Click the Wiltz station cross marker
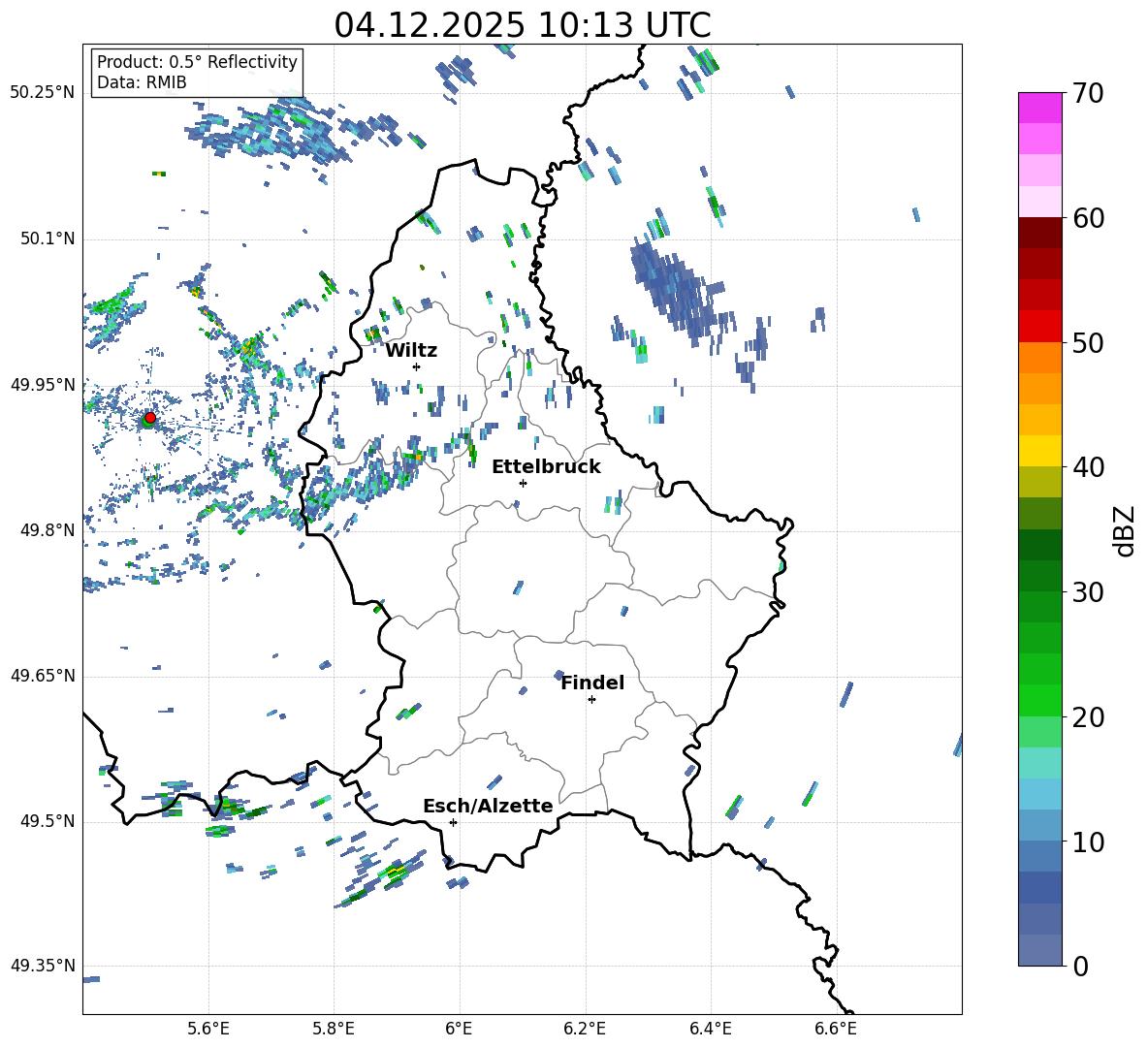This screenshot has width=1148, height=1048. 416,366
